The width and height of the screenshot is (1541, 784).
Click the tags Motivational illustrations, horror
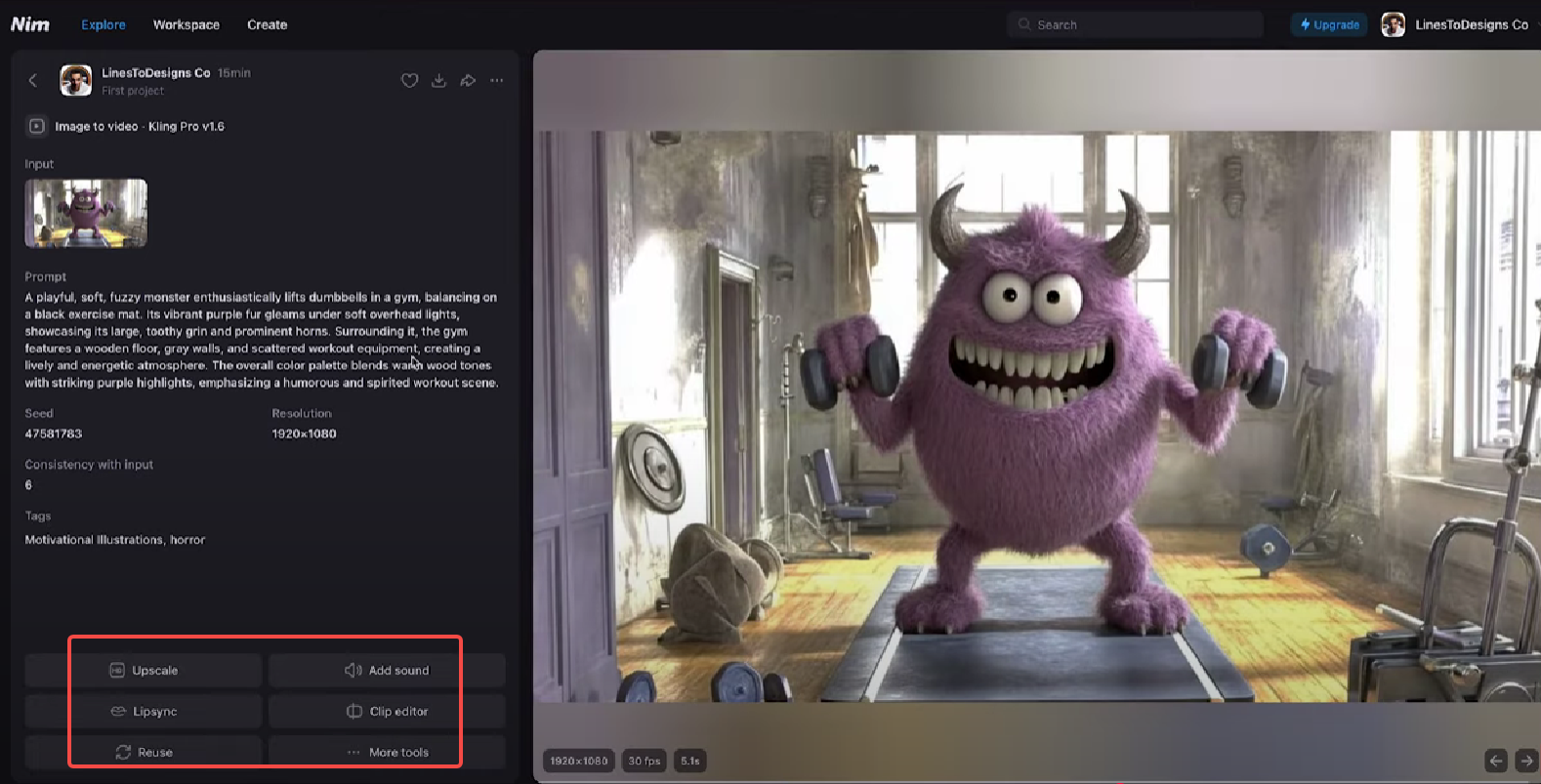click(x=115, y=540)
